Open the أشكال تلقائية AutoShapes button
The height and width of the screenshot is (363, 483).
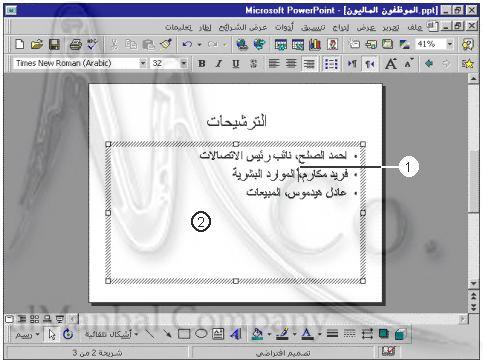click(111, 334)
